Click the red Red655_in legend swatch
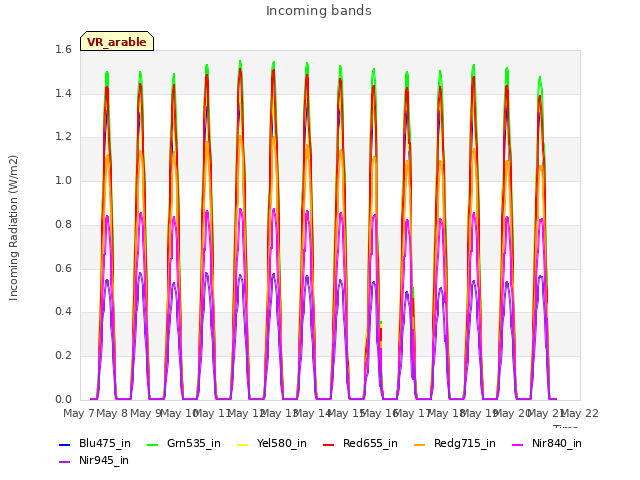 (x=329, y=444)
